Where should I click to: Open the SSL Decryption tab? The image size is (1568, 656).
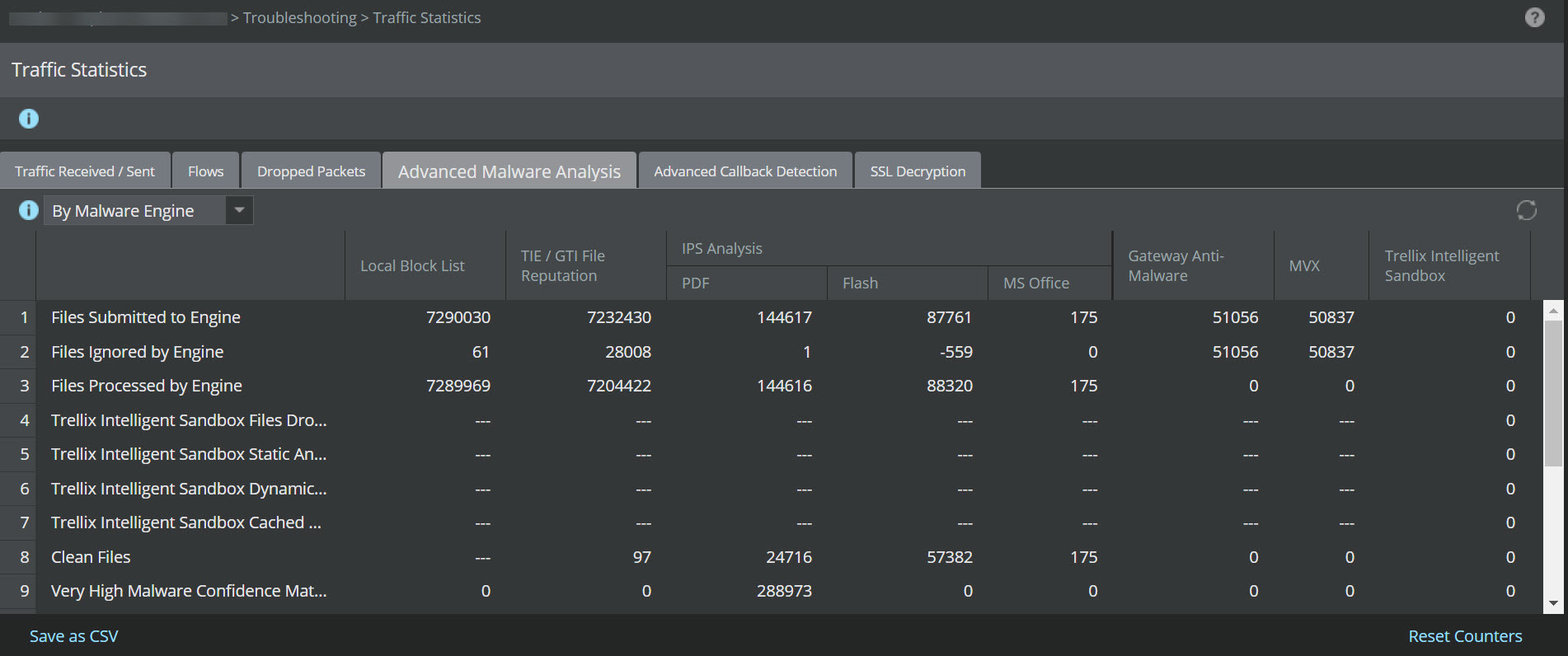(918, 171)
